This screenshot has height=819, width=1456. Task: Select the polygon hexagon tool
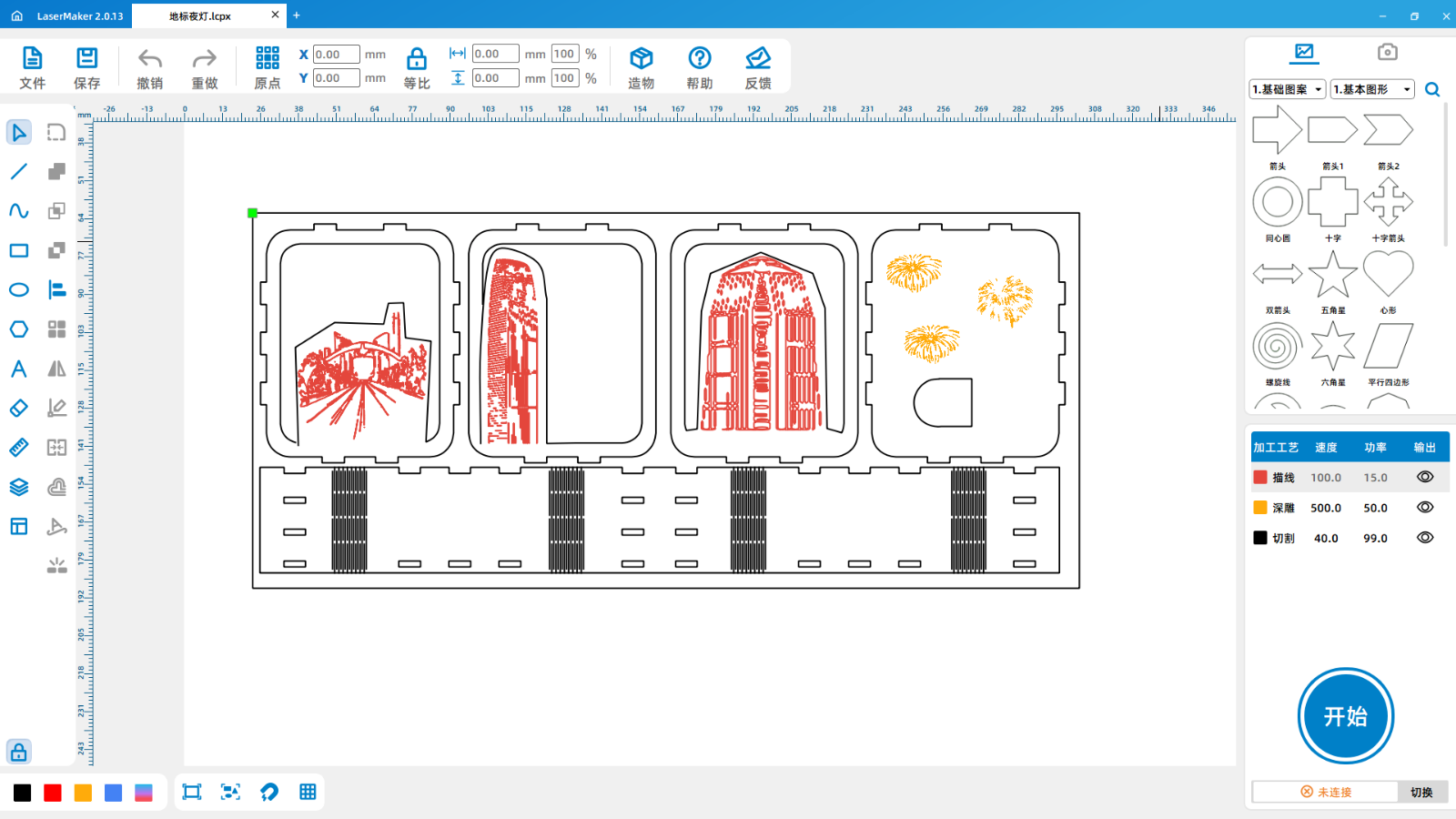coord(18,329)
